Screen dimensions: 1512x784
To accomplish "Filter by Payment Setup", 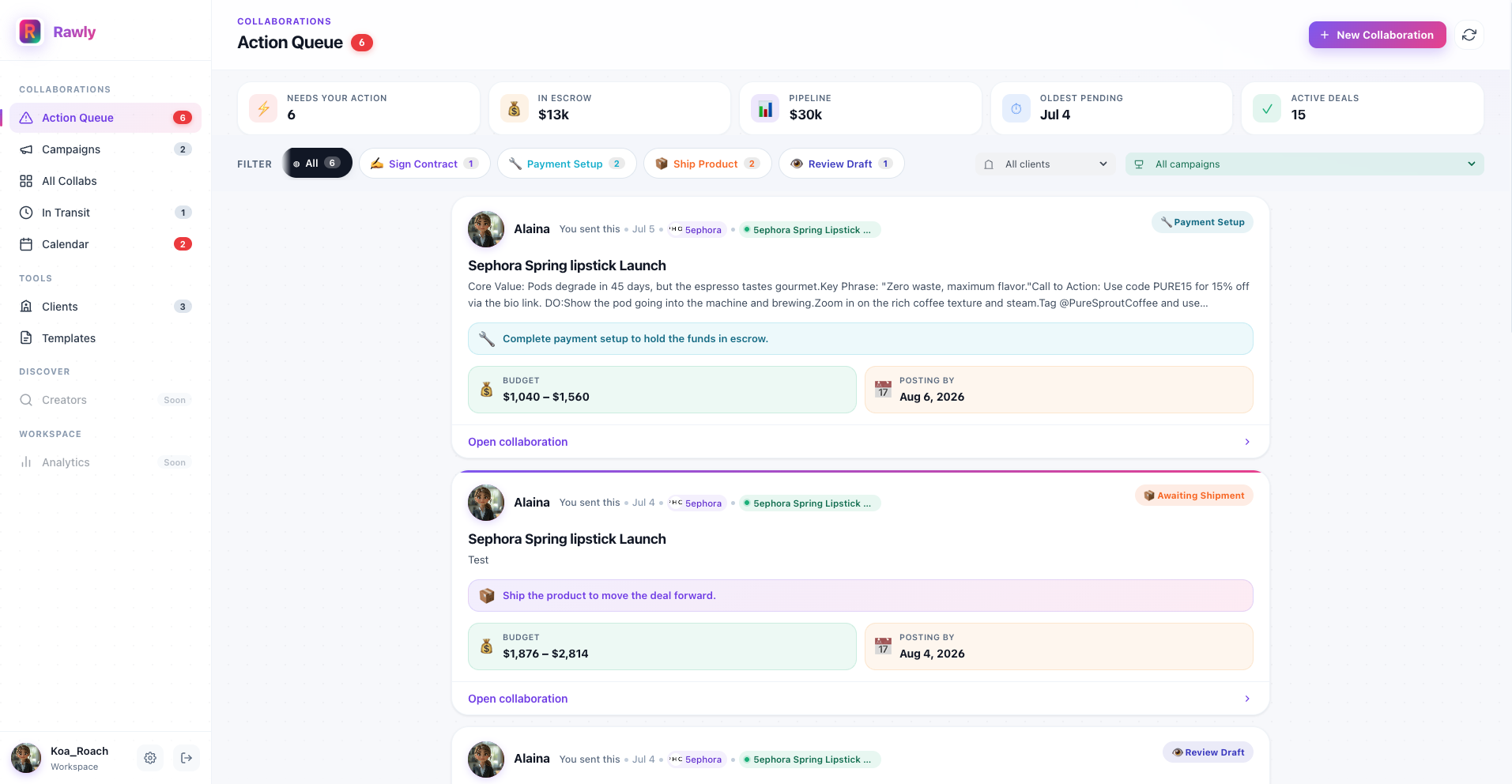I will tap(567, 164).
